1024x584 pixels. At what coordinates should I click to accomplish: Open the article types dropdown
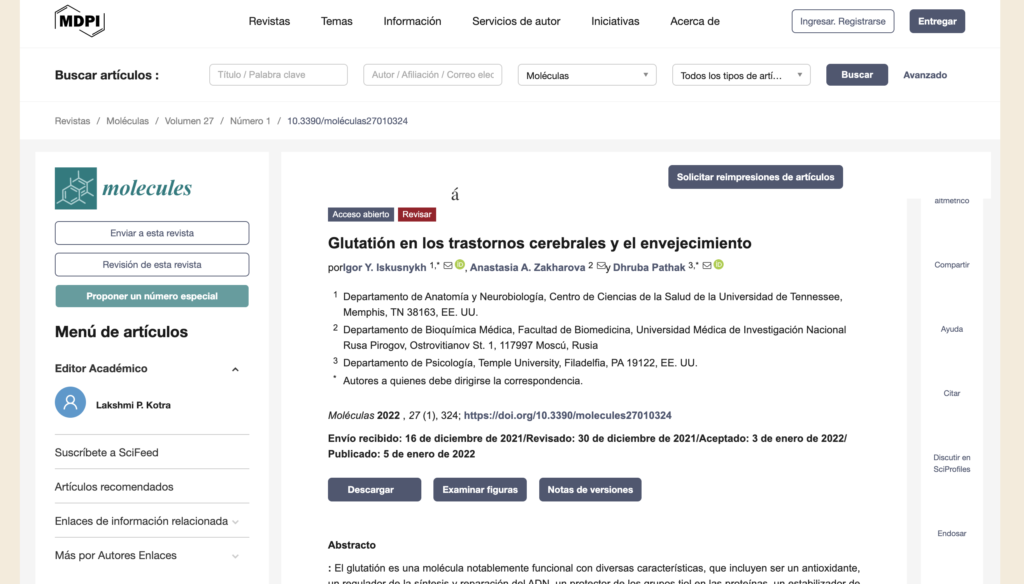740,75
